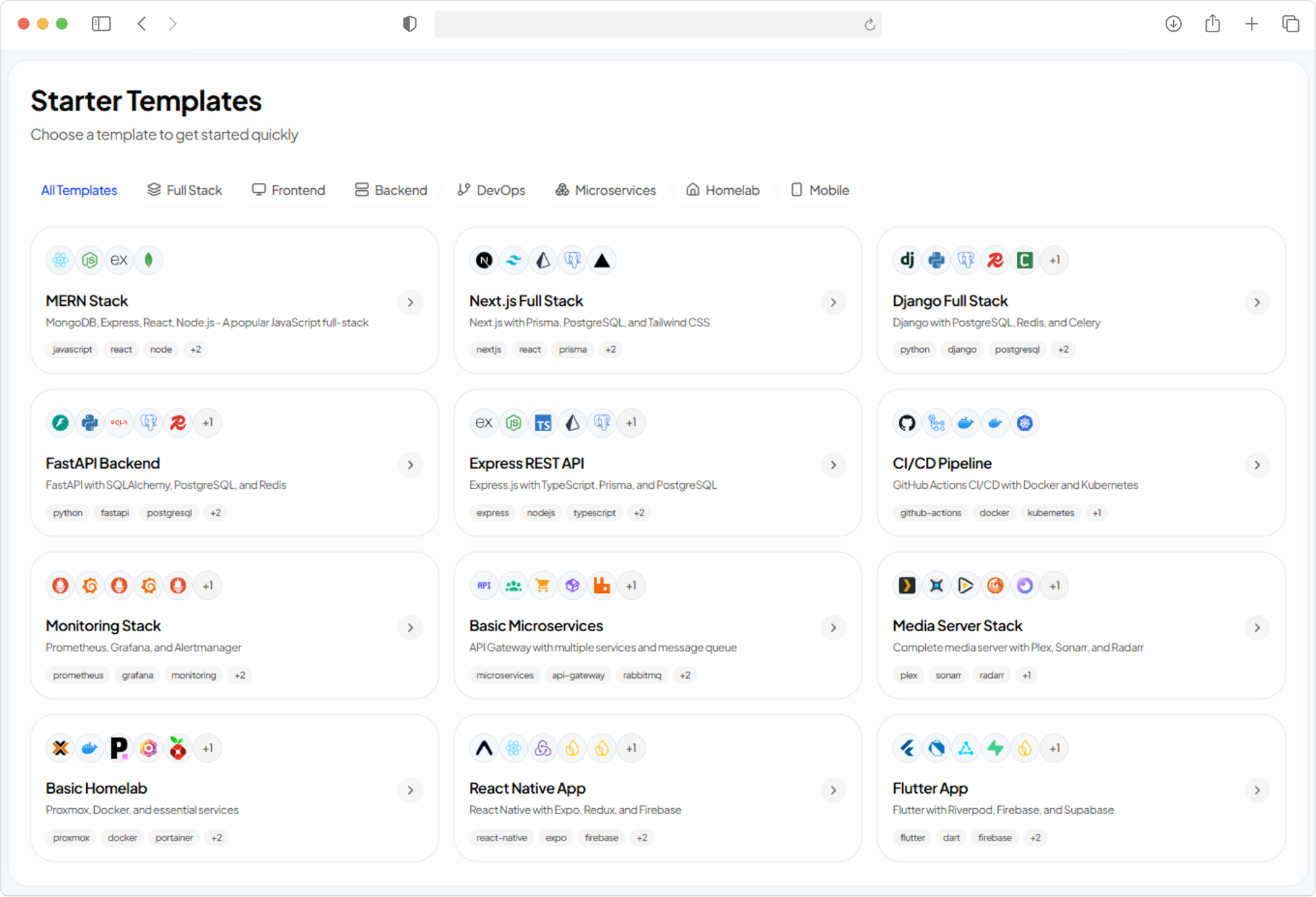Image resolution: width=1316 pixels, height=897 pixels.
Task: Click the +1 badge in Monitoring Stack icons
Action: pyautogui.click(x=207, y=585)
